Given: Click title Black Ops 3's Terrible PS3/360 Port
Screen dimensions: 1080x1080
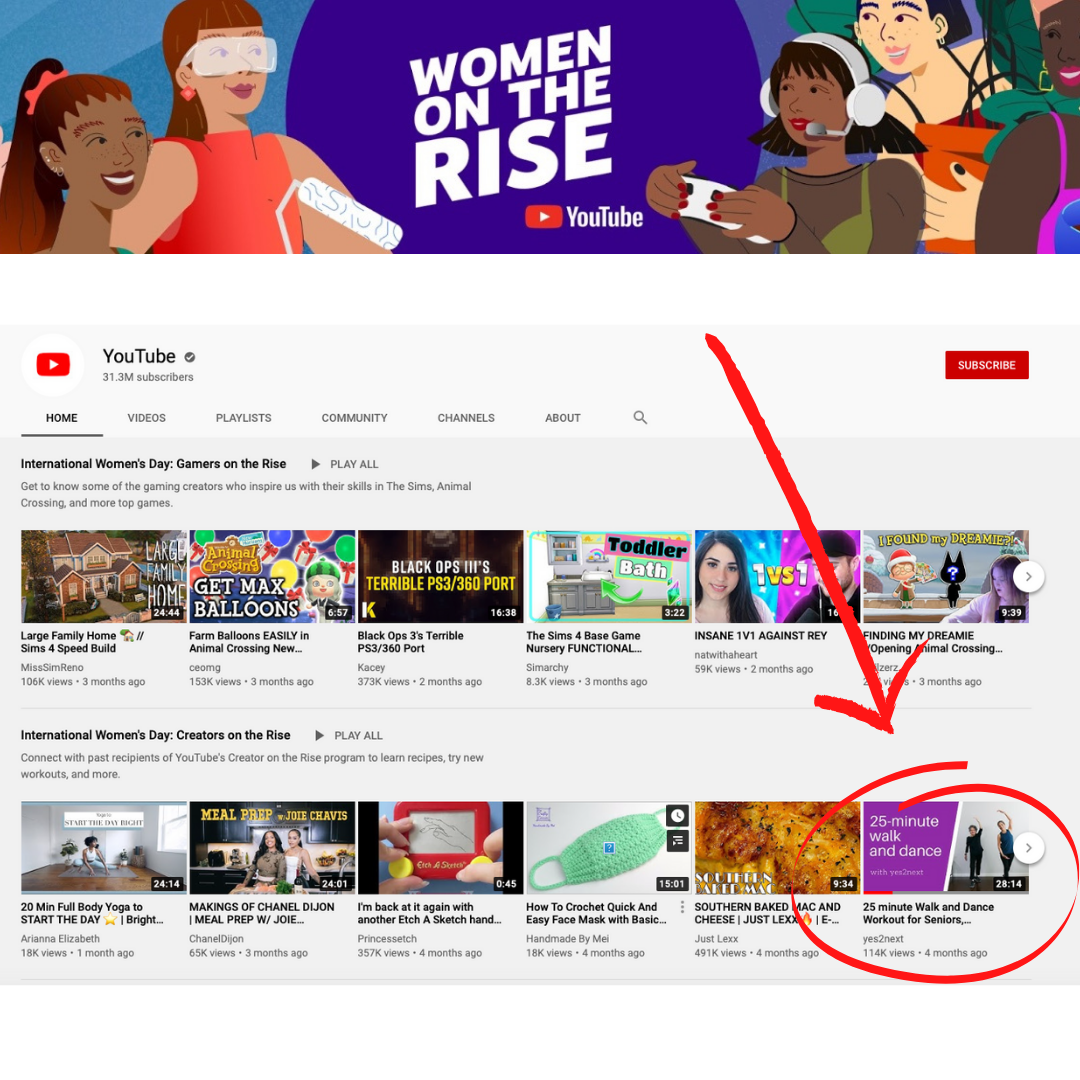Looking at the screenshot, I should pyautogui.click(x=411, y=642).
